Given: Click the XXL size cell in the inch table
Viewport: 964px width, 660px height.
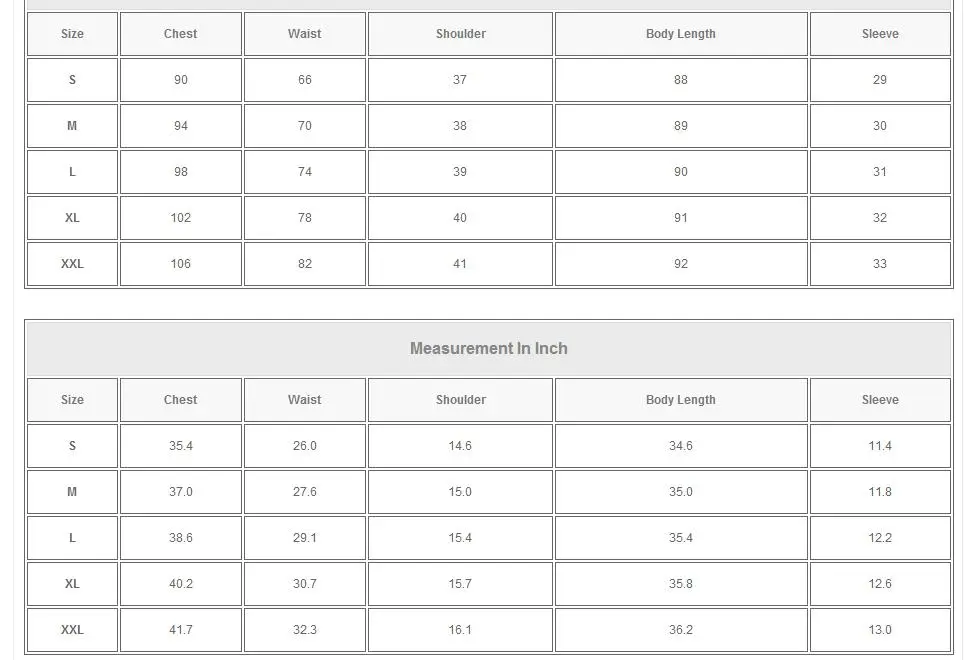Looking at the screenshot, I should (x=72, y=630).
